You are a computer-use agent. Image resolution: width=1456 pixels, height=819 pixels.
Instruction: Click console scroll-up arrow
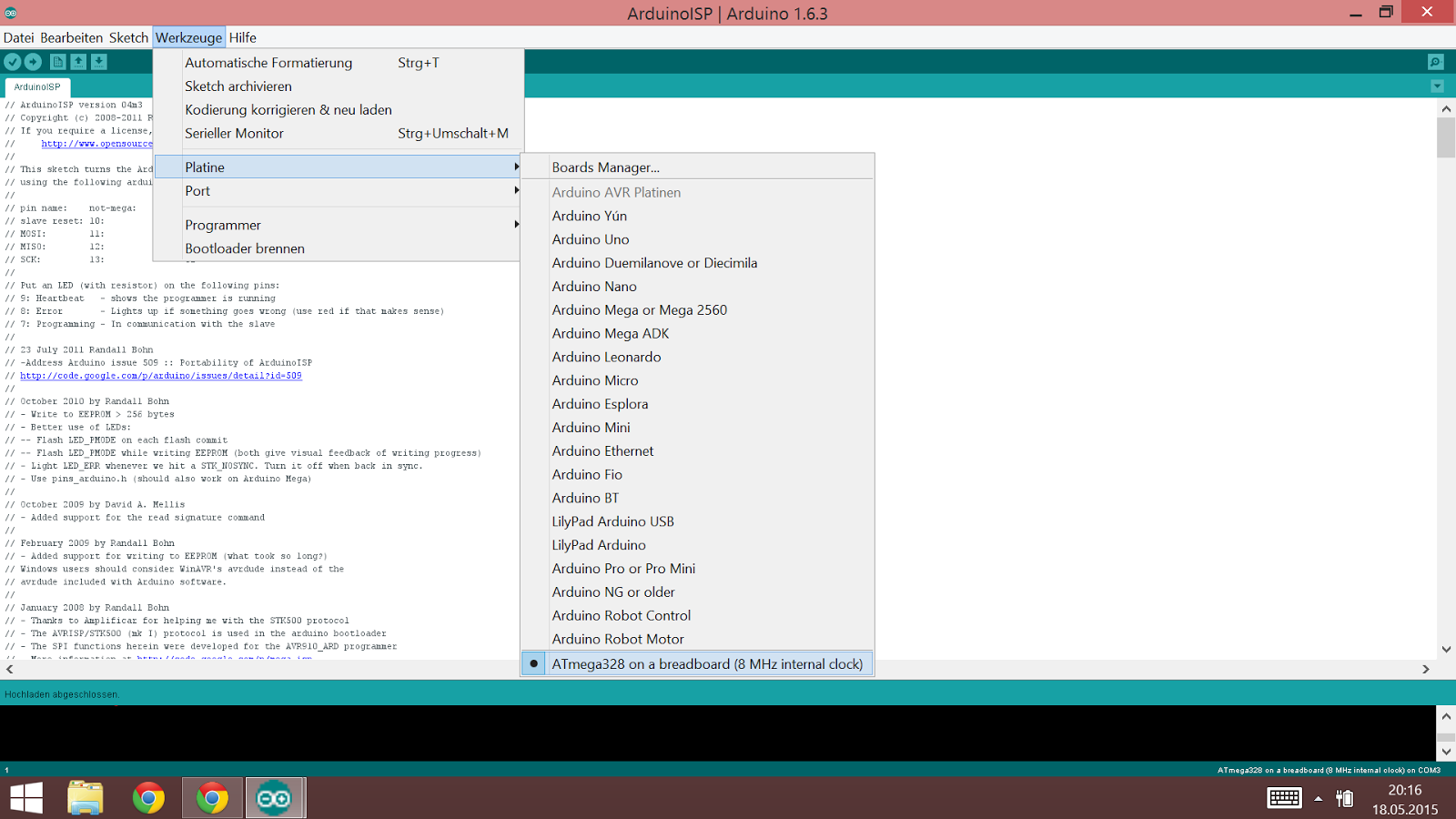(x=1446, y=716)
